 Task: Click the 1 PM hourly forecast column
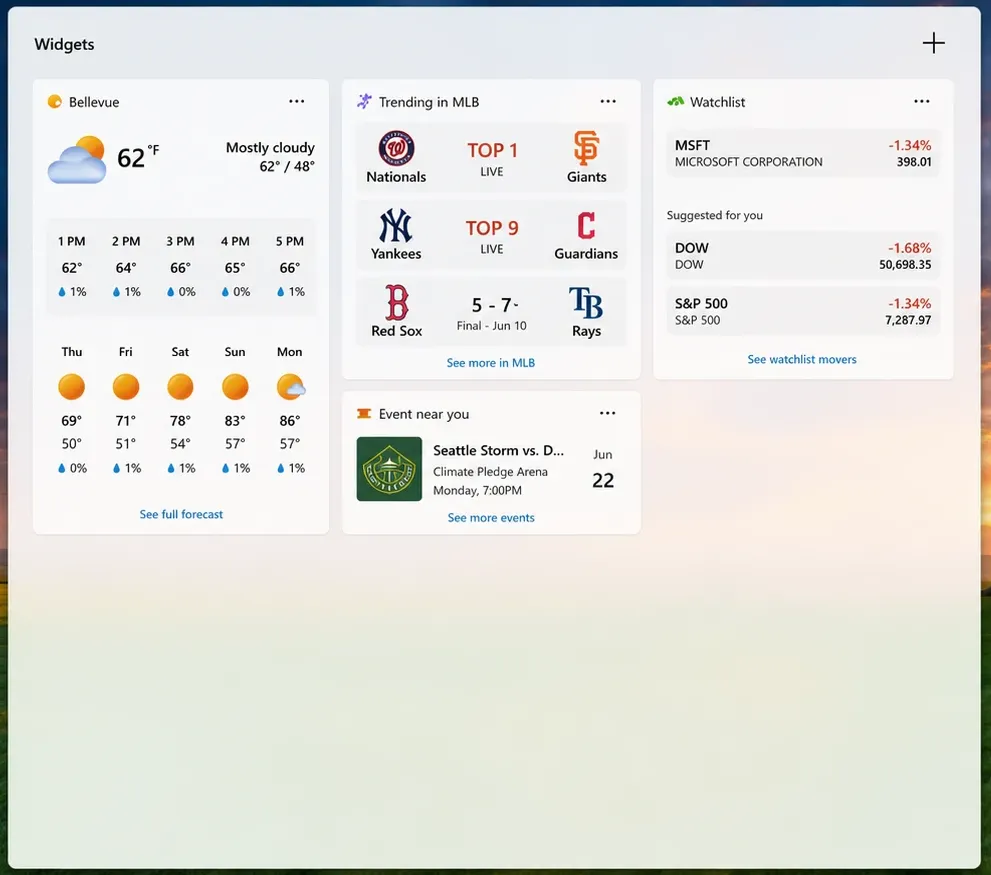[71, 266]
